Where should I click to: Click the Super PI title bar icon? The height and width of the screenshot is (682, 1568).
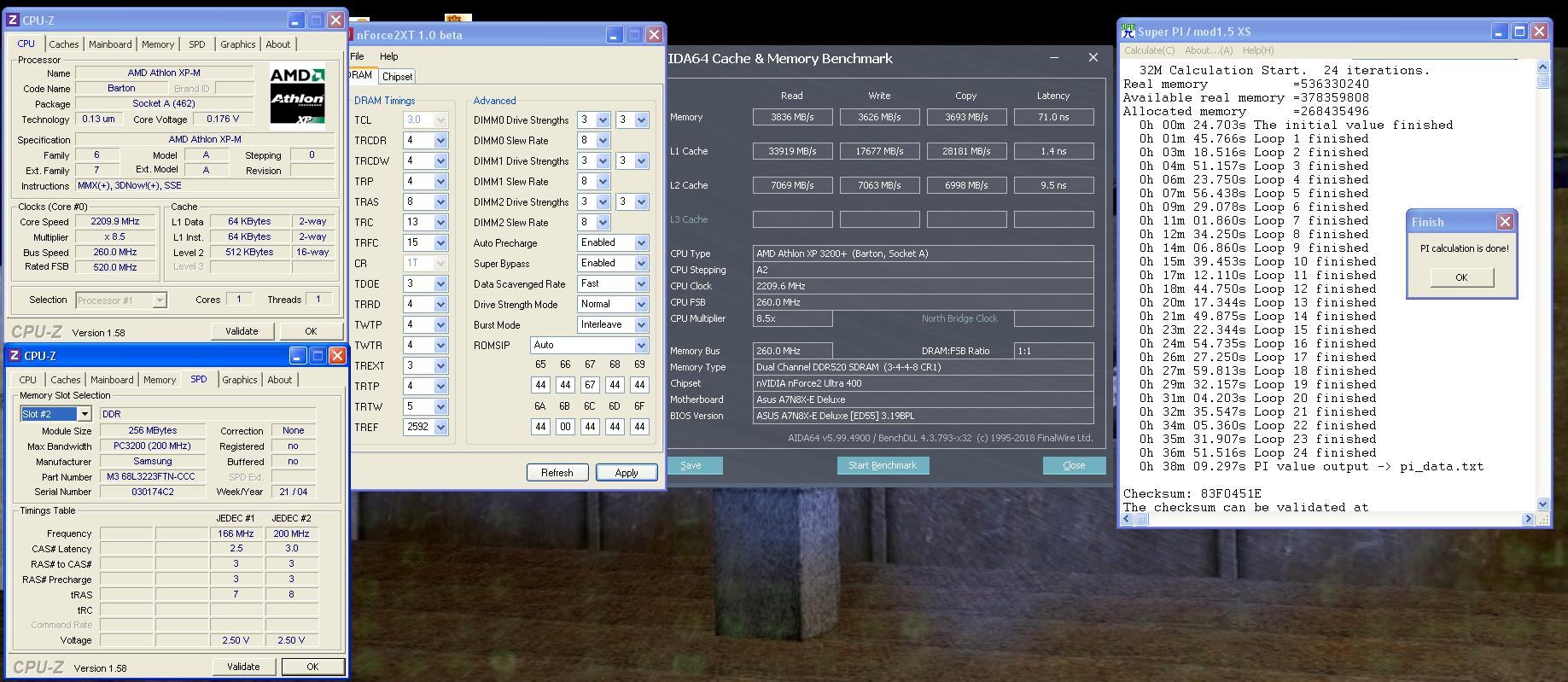click(1128, 32)
